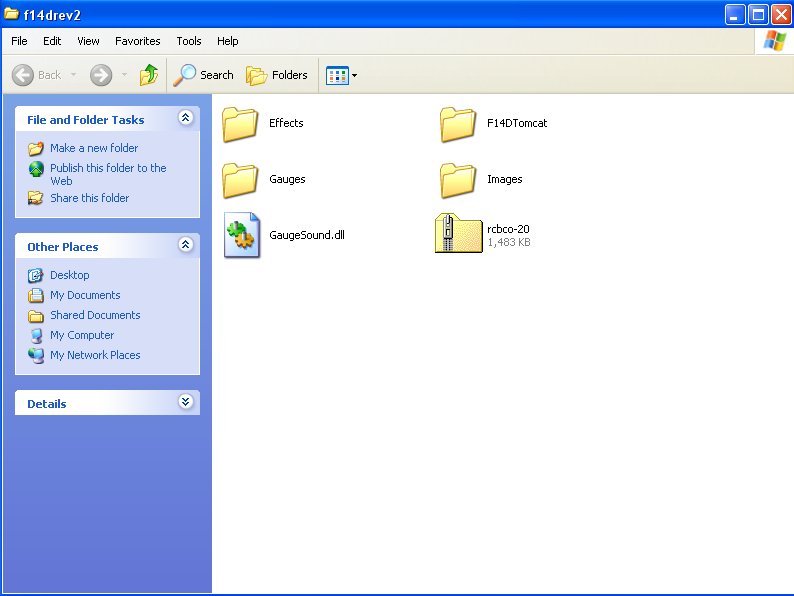Click the Share this folder link
The image size is (794, 596).
[x=89, y=198]
